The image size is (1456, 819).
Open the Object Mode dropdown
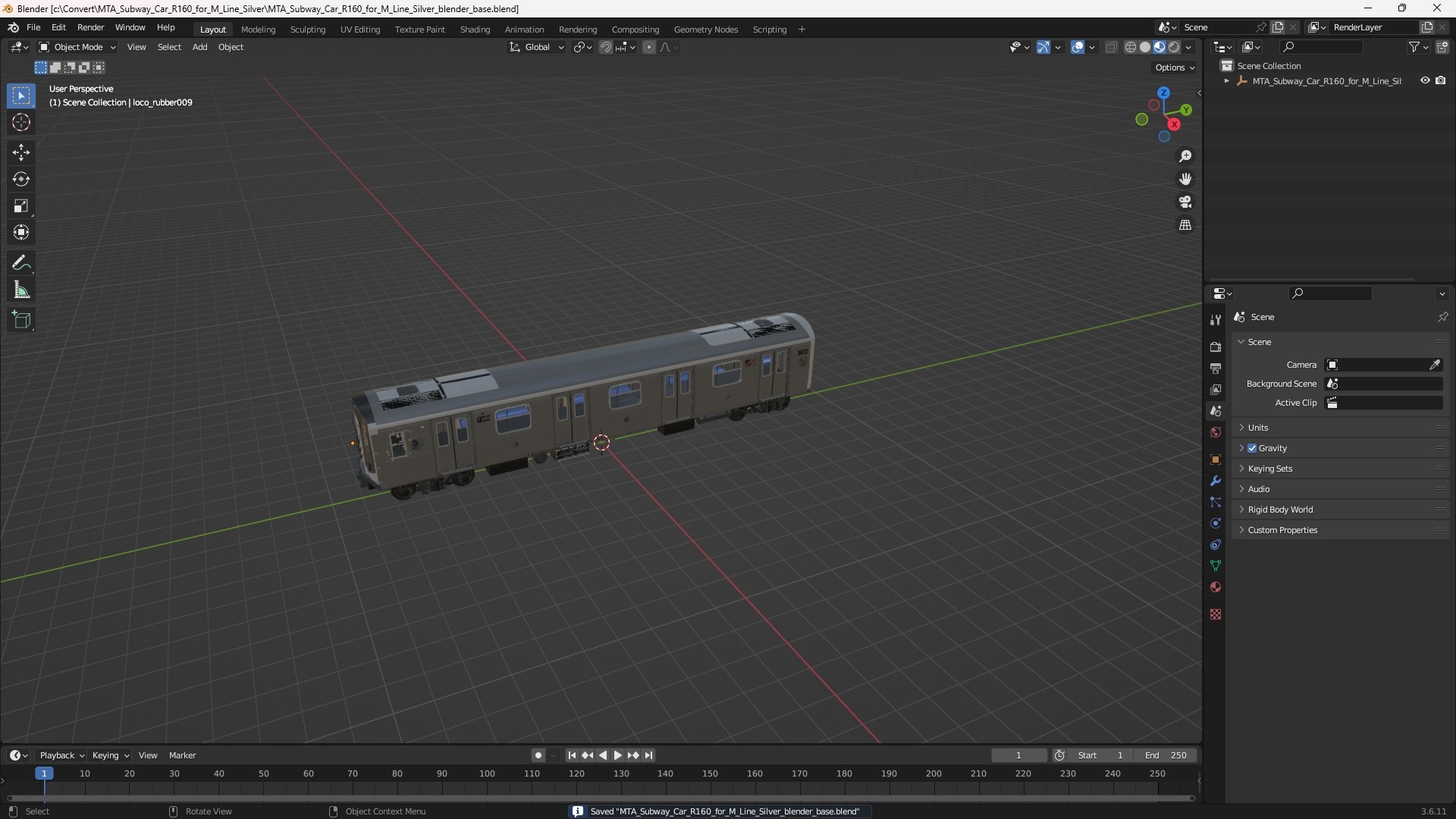click(77, 47)
